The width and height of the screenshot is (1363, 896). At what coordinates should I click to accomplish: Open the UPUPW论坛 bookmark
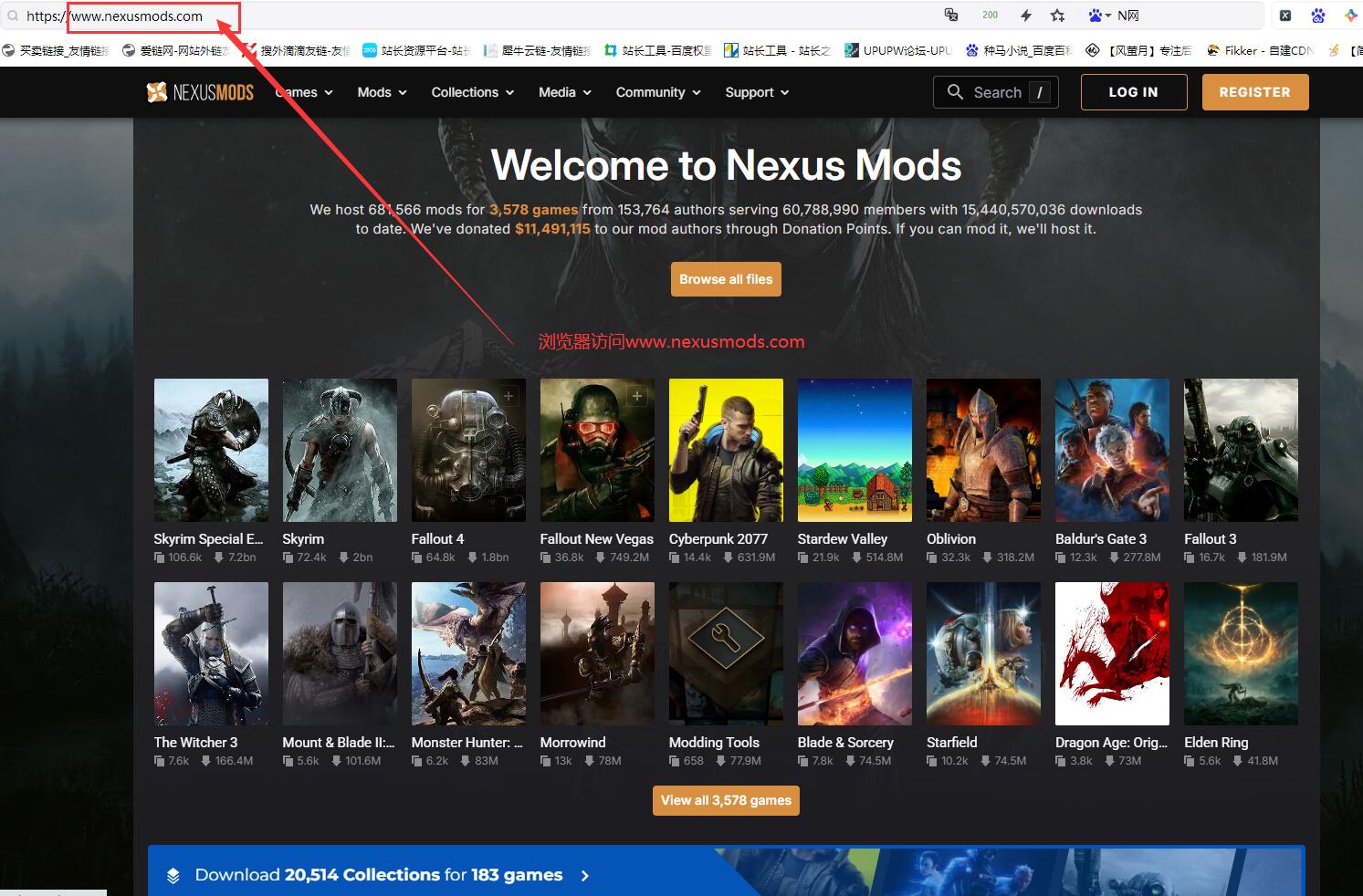coord(898,51)
